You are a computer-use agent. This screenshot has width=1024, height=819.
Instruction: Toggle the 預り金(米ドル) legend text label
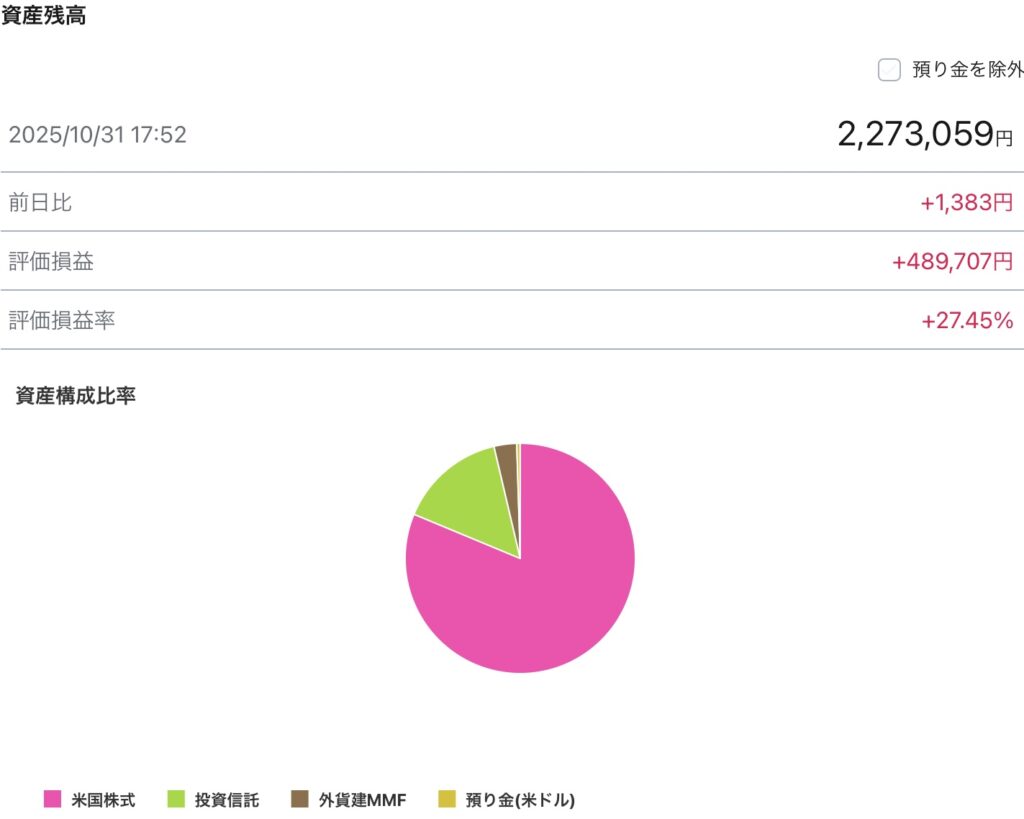pos(520,800)
